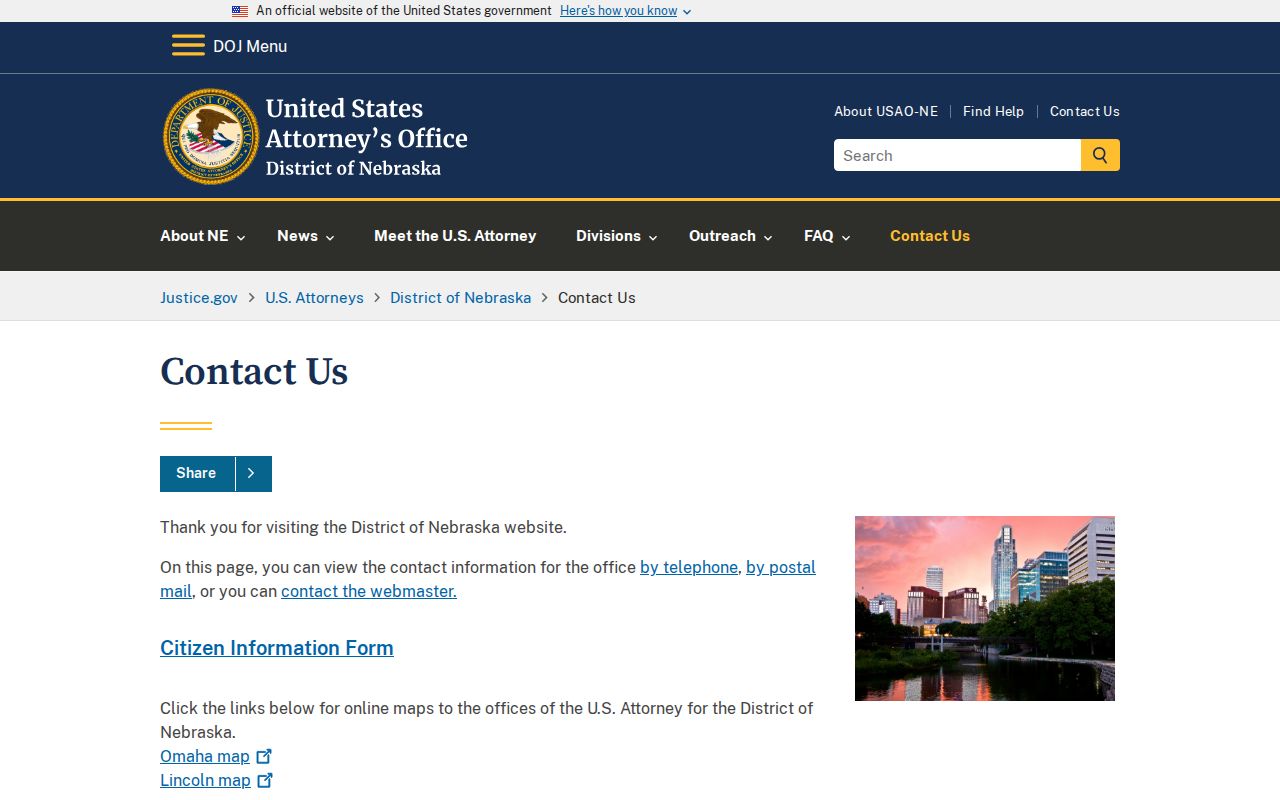Click external link icon beside Omaha map
The image size is (1280, 800).
[264, 756]
